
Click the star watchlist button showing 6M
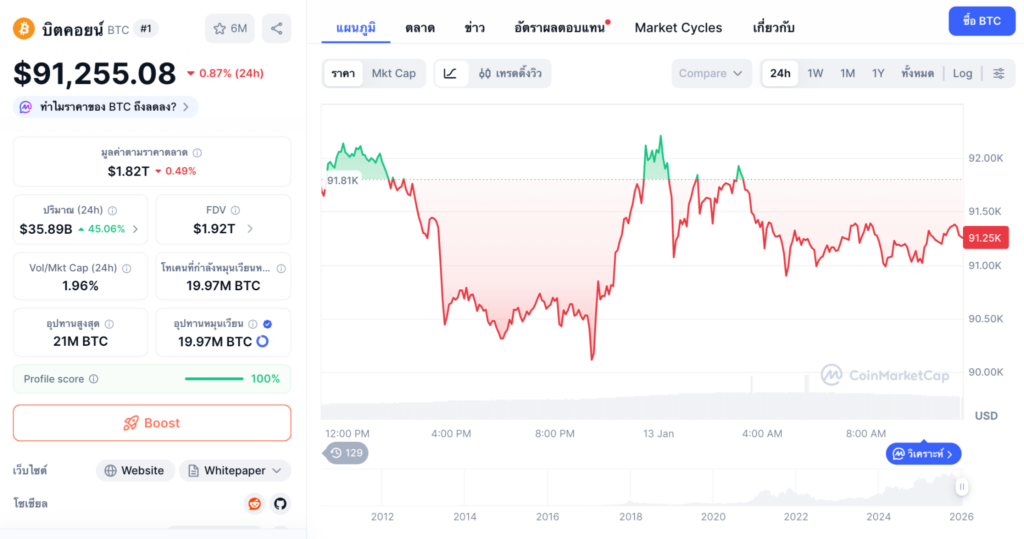[x=230, y=28]
